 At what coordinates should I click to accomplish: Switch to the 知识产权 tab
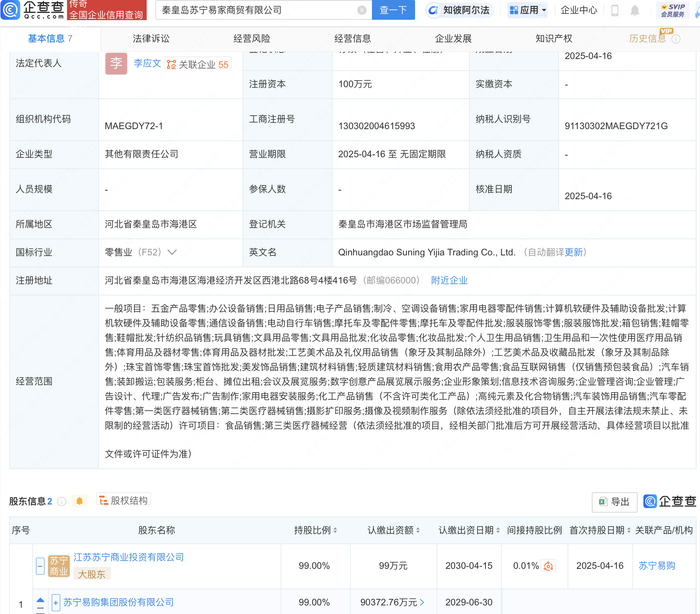pos(553,38)
